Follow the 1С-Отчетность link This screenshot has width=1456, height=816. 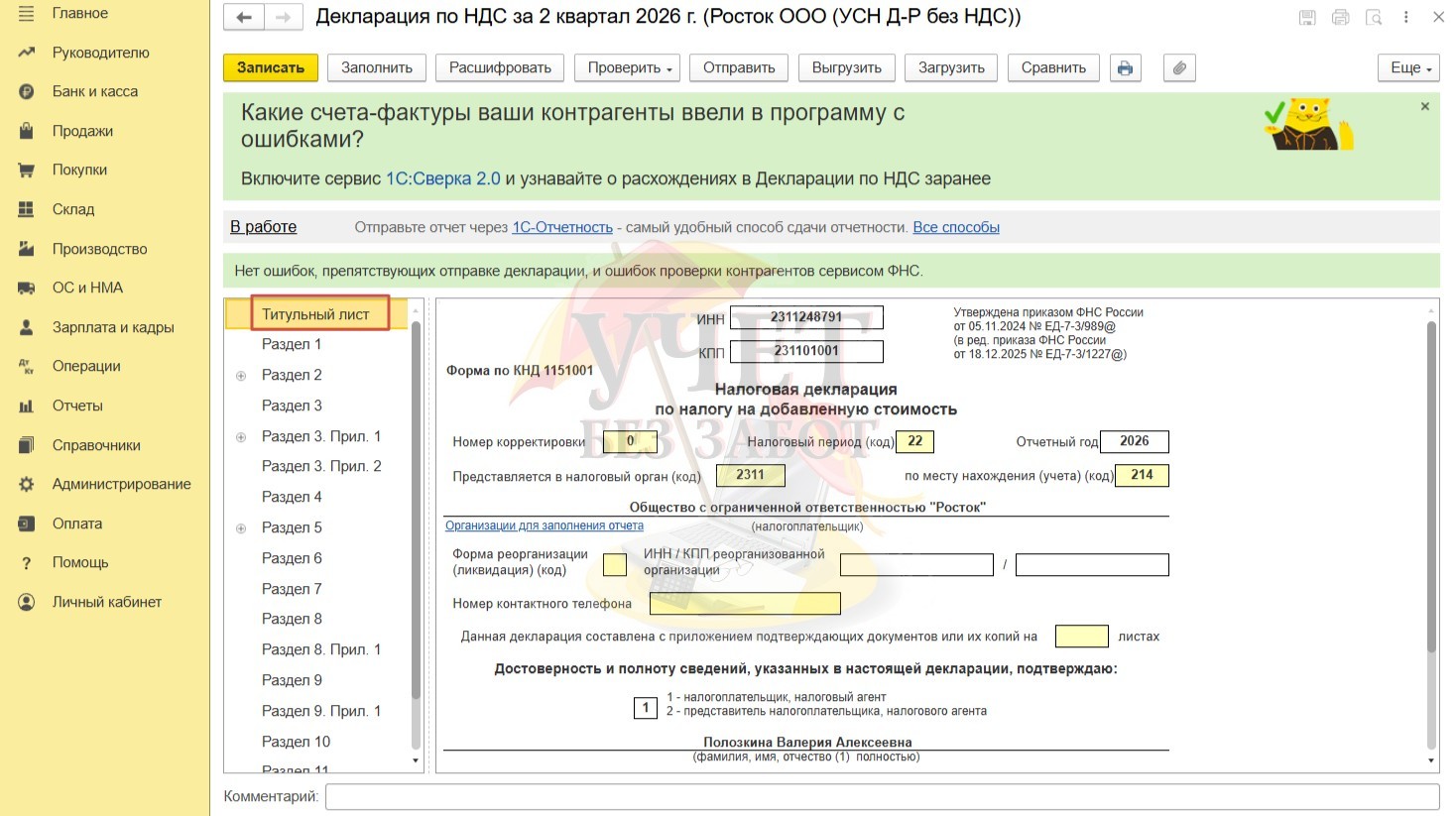click(x=561, y=227)
